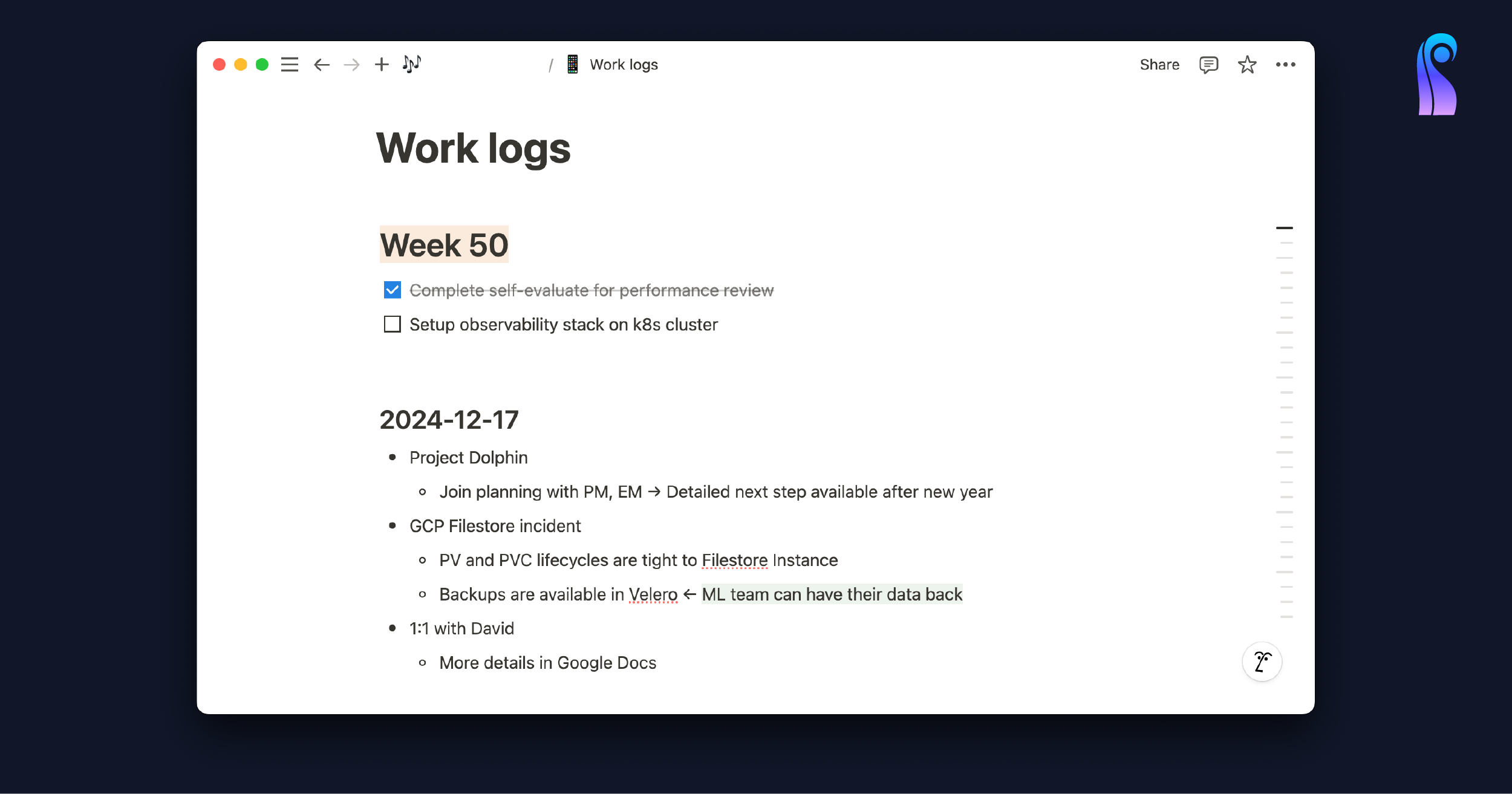The width and height of the screenshot is (1512, 794).
Task: Click the Work logs breadcrumb title
Action: click(624, 65)
